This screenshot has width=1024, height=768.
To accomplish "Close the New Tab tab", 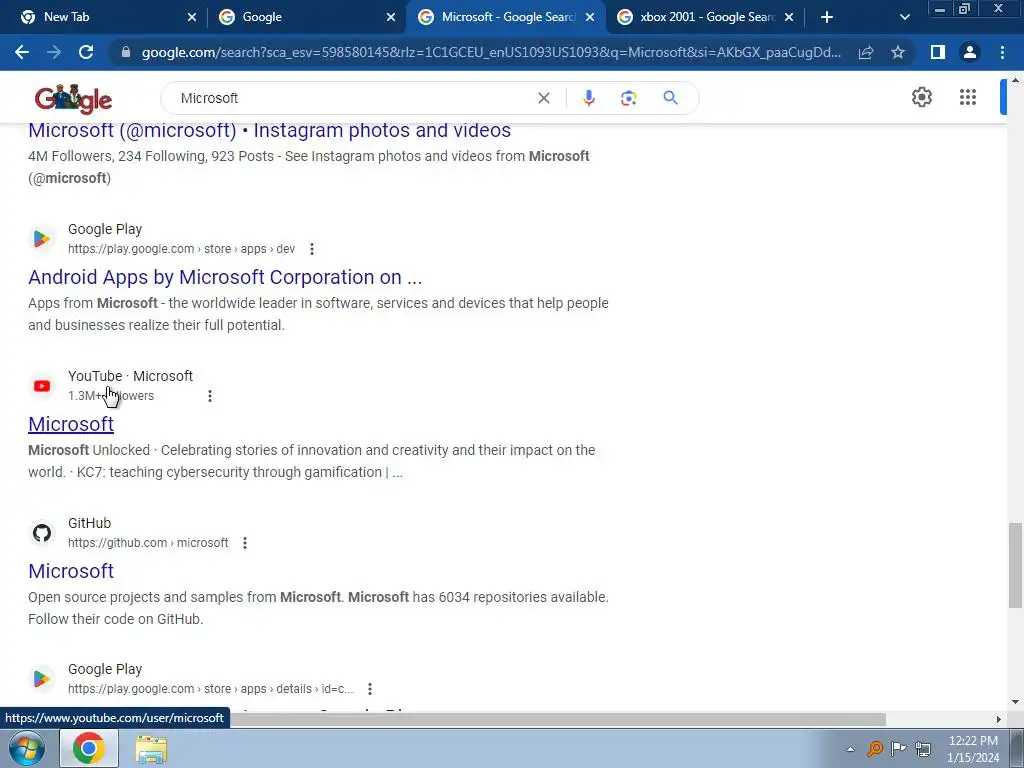I will pyautogui.click(x=191, y=17).
